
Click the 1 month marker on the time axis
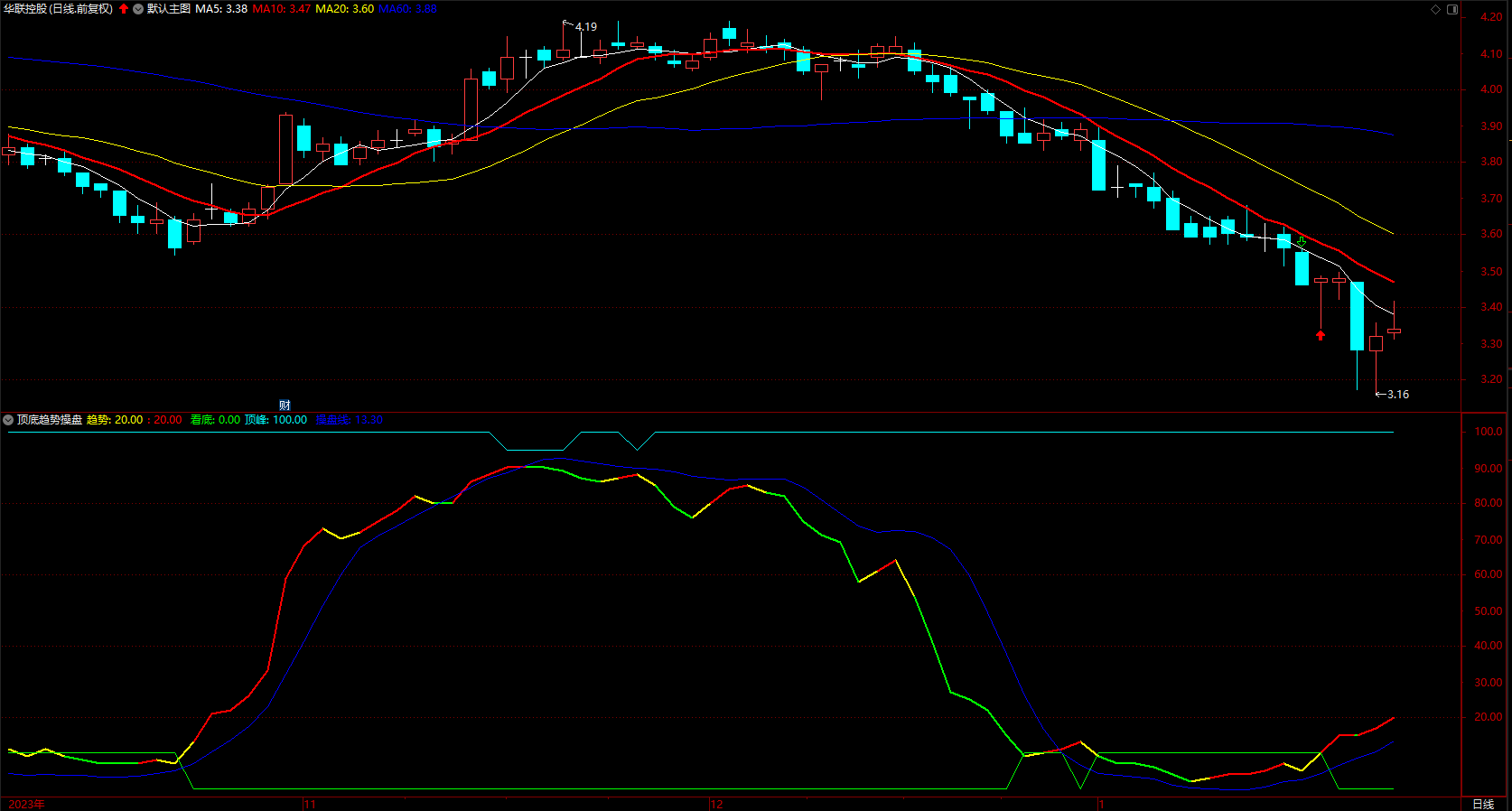tap(1102, 804)
